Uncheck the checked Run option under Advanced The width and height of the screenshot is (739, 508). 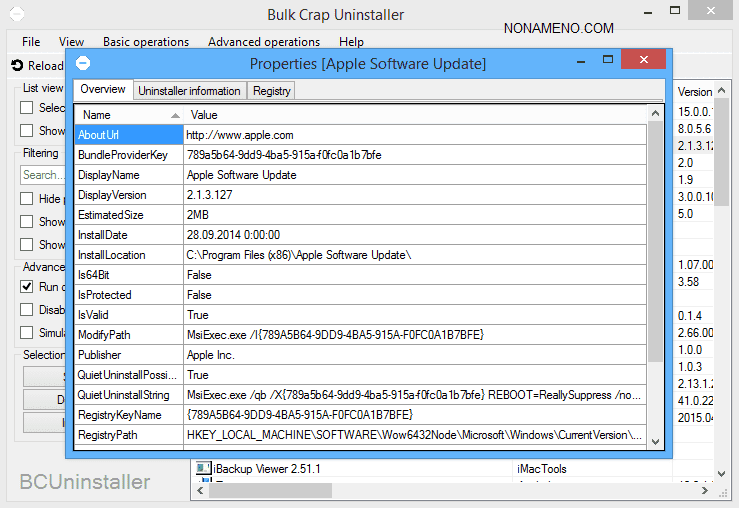click(28, 287)
